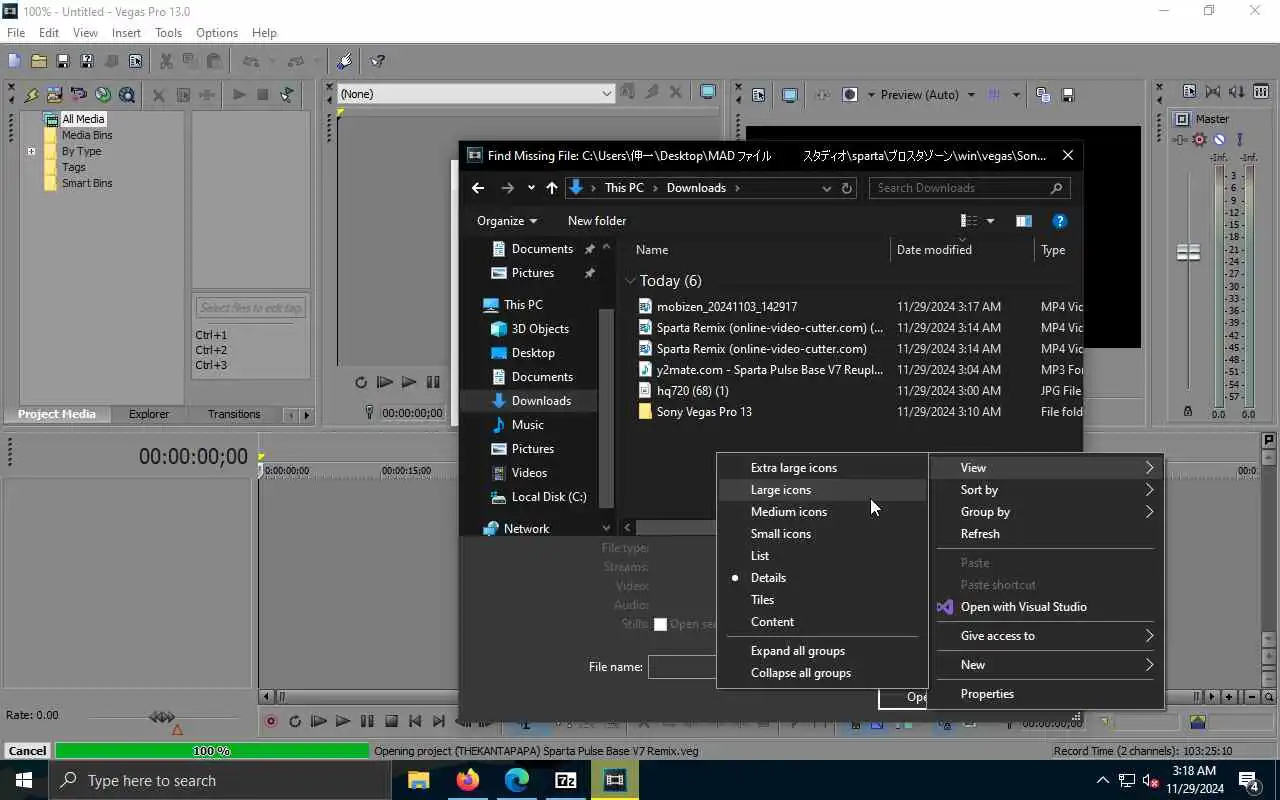This screenshot has width=1280, height=800.
Task: Click the Import Media lightning icon
Action: point(31,95)
